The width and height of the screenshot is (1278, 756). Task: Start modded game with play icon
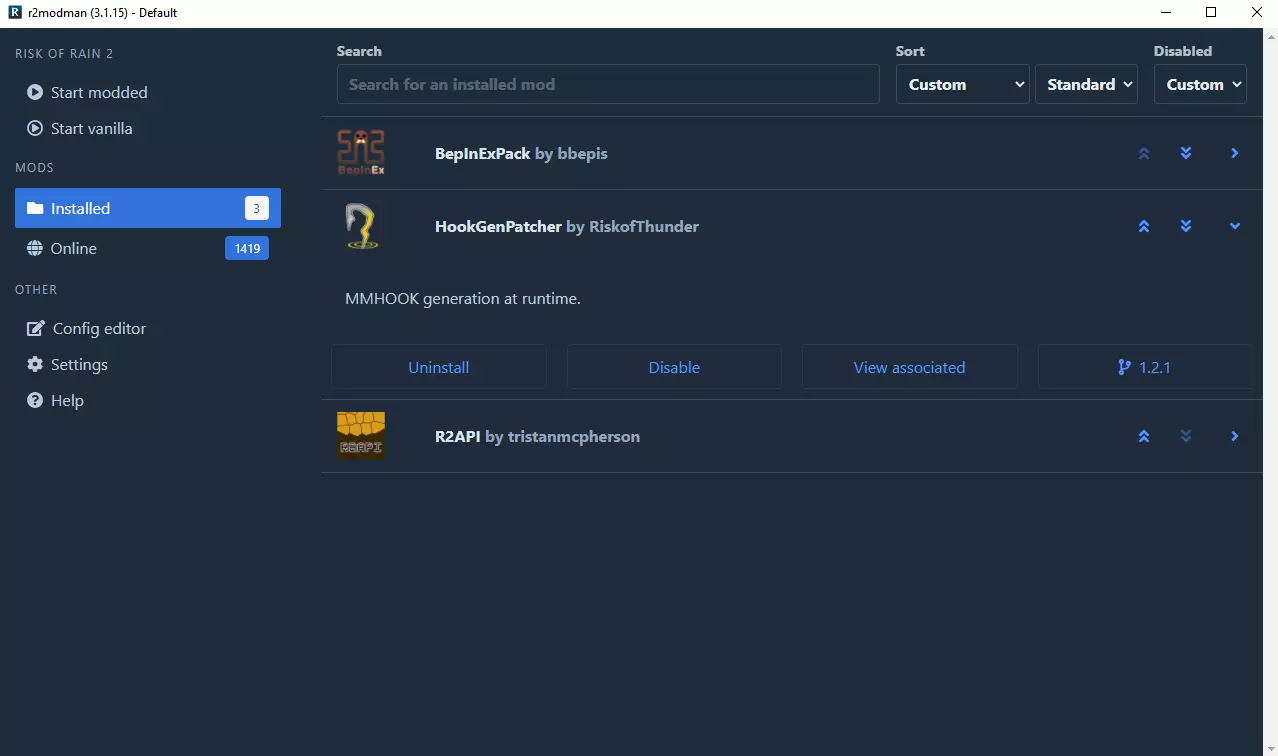click(x=87, y=92)
